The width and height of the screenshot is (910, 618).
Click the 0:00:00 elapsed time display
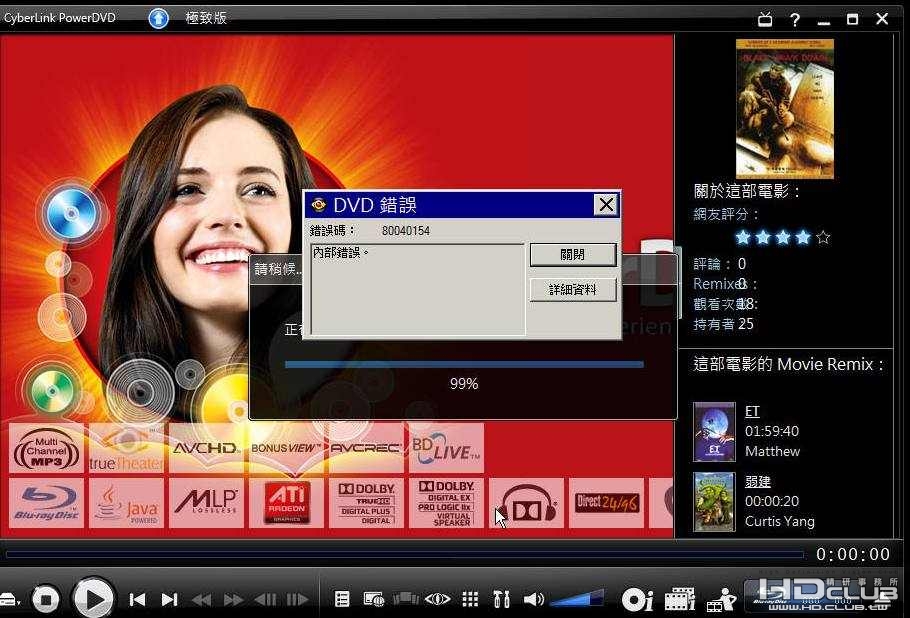pos(853,554)
